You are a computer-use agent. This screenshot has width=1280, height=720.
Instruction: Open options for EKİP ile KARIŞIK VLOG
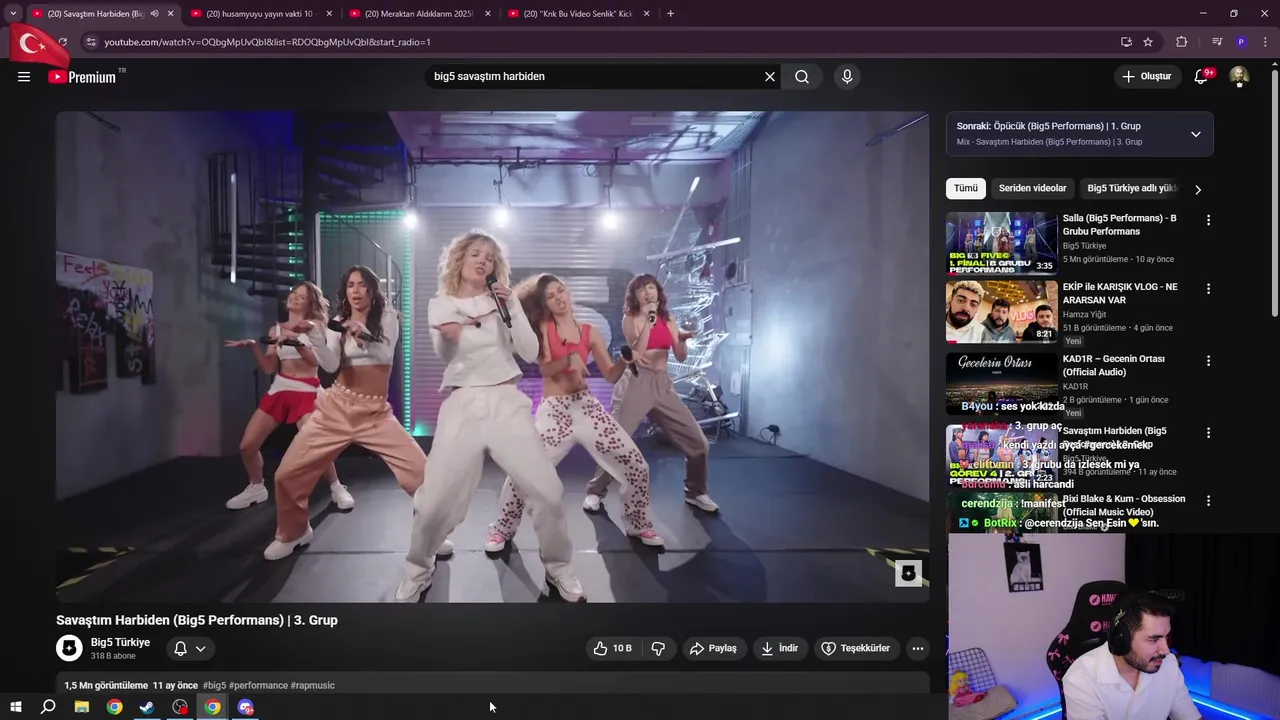click(1208, 289)
